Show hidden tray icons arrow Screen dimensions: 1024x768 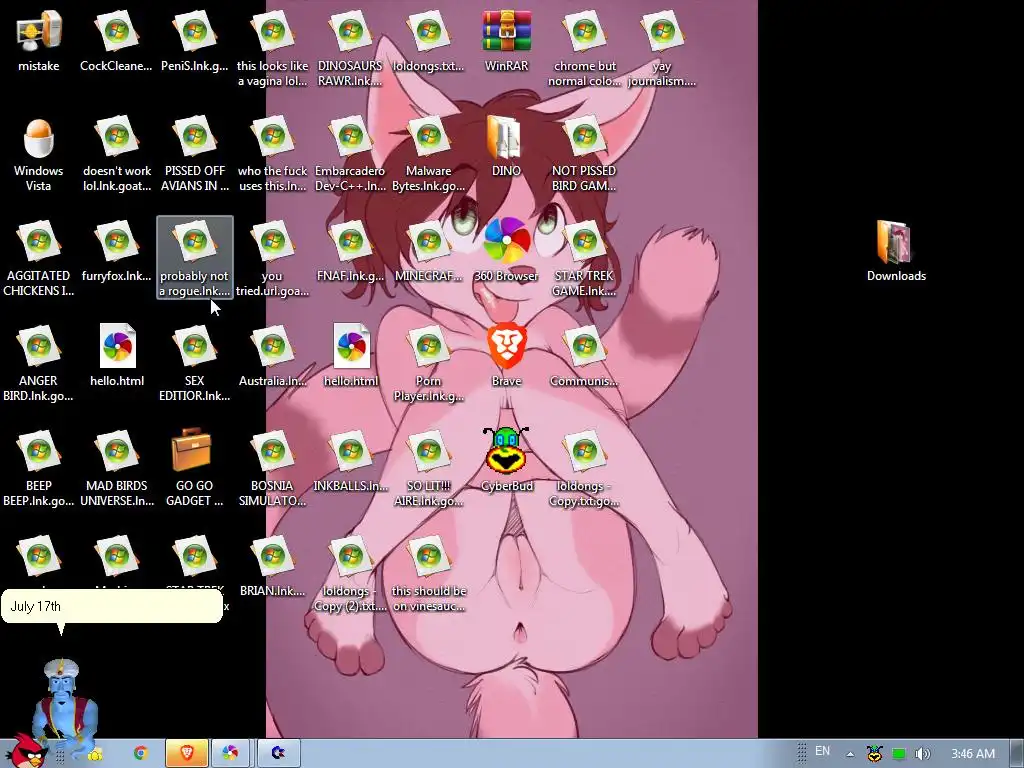(850, 754)
